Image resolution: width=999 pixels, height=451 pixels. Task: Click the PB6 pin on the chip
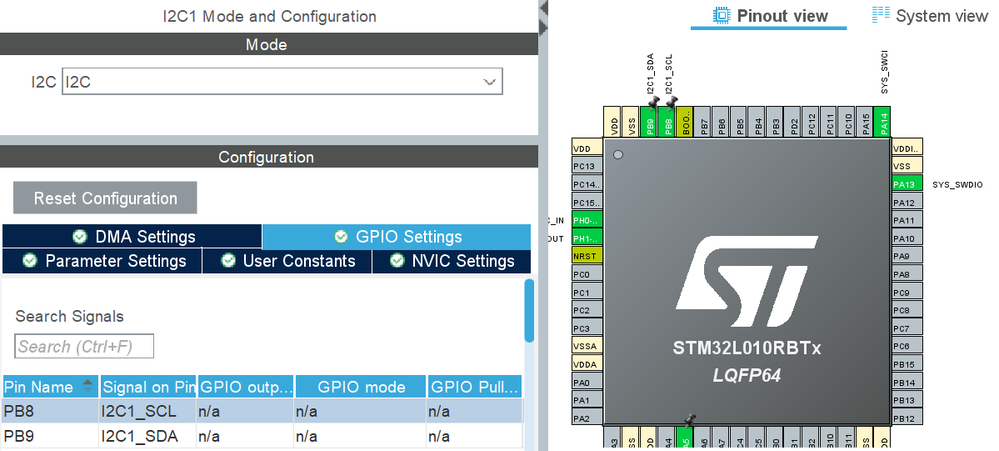point(722,122)
